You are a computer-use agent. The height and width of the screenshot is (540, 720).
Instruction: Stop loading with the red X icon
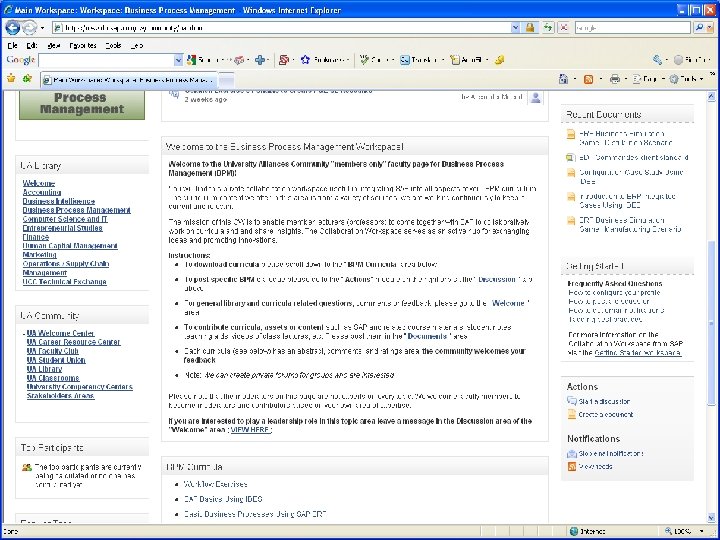coord(563,28)
